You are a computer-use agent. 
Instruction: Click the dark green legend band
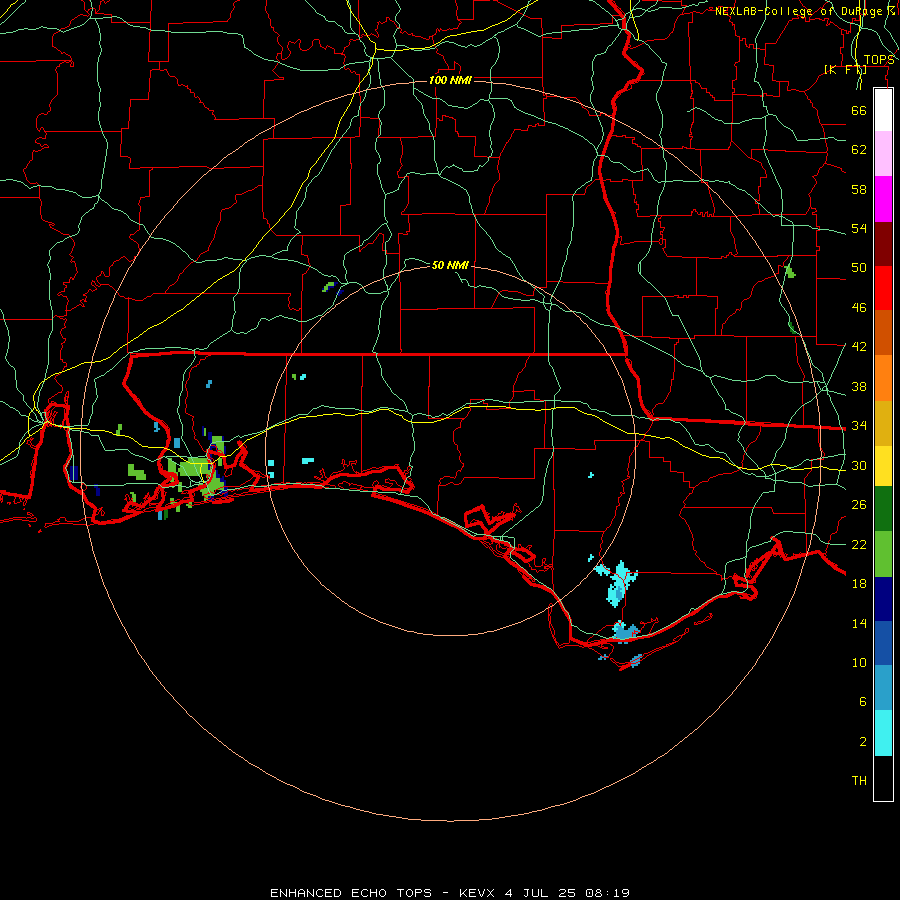(883, 509)
